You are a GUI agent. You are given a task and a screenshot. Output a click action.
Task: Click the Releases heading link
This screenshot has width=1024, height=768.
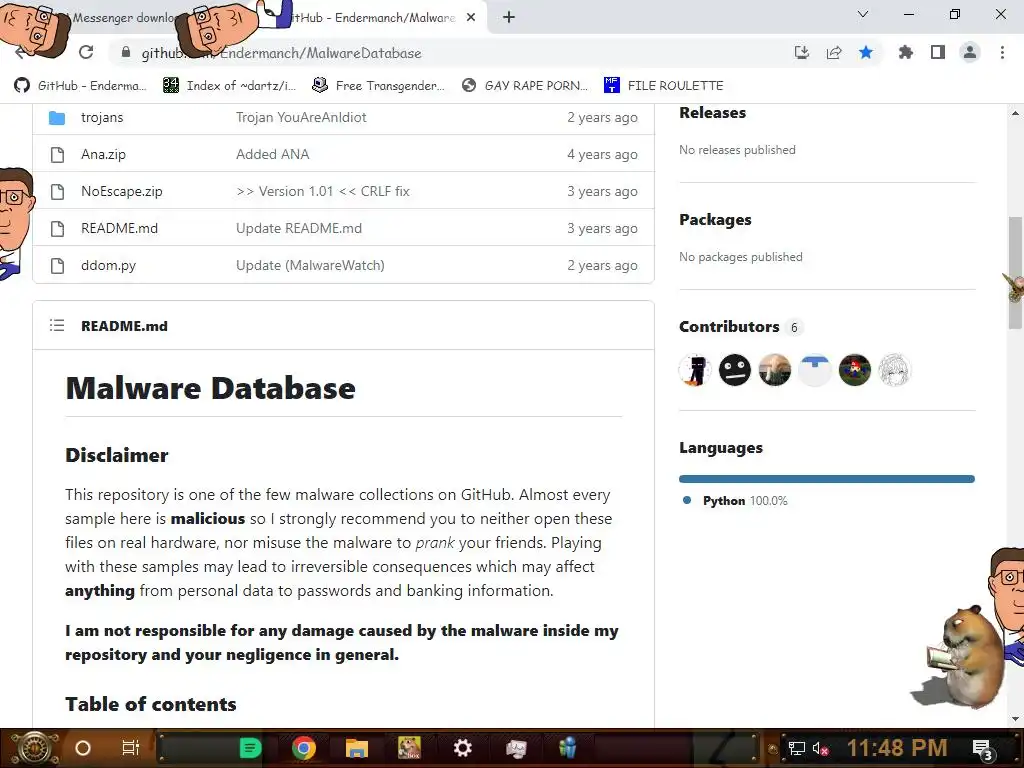(712, 113)
